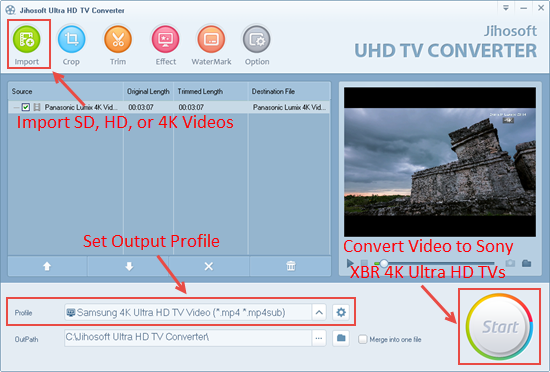Open the WaterMark tool
This screenshot has height=372, width=550.
211,39
